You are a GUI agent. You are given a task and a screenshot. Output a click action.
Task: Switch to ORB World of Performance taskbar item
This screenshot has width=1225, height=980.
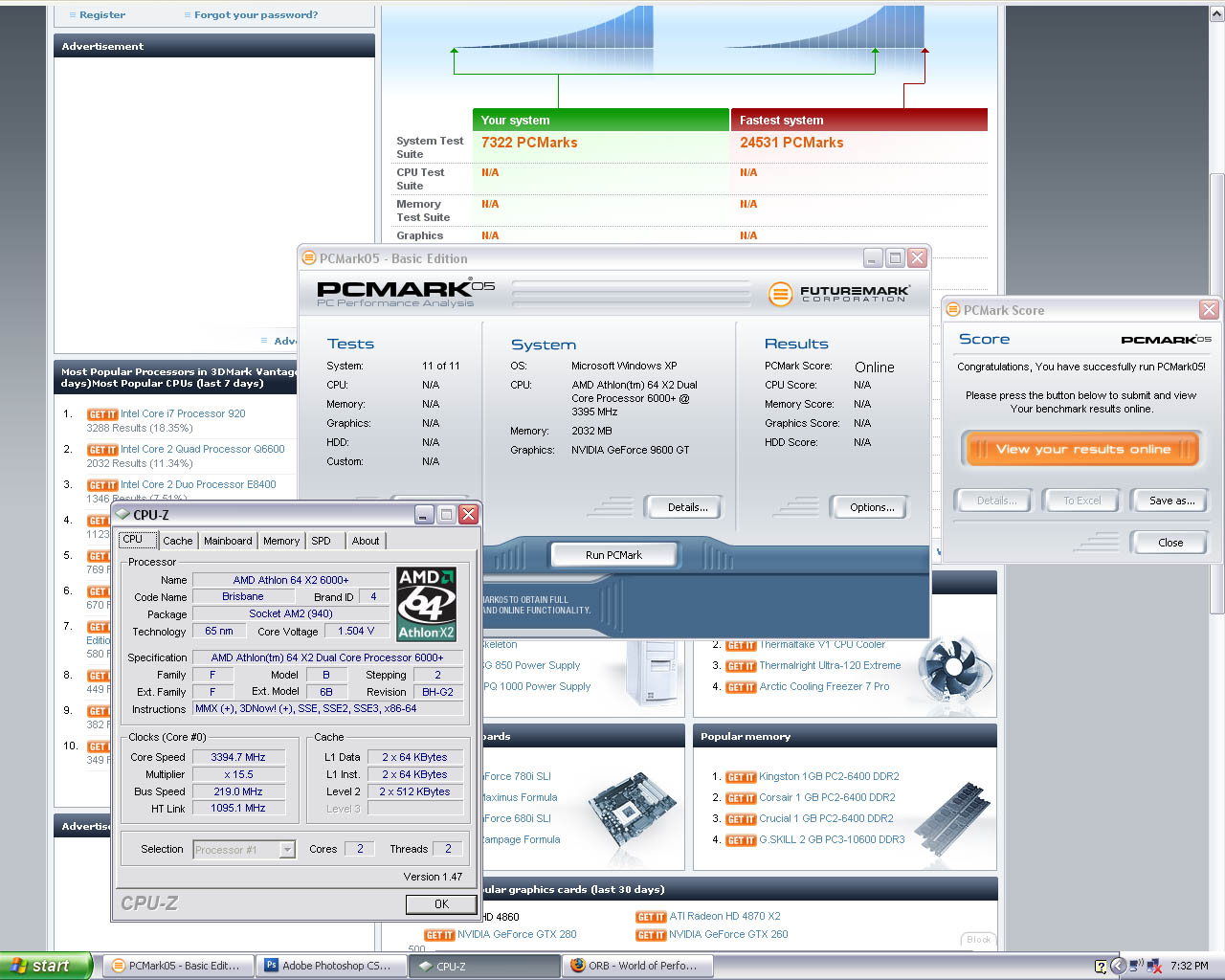[639, 966]
